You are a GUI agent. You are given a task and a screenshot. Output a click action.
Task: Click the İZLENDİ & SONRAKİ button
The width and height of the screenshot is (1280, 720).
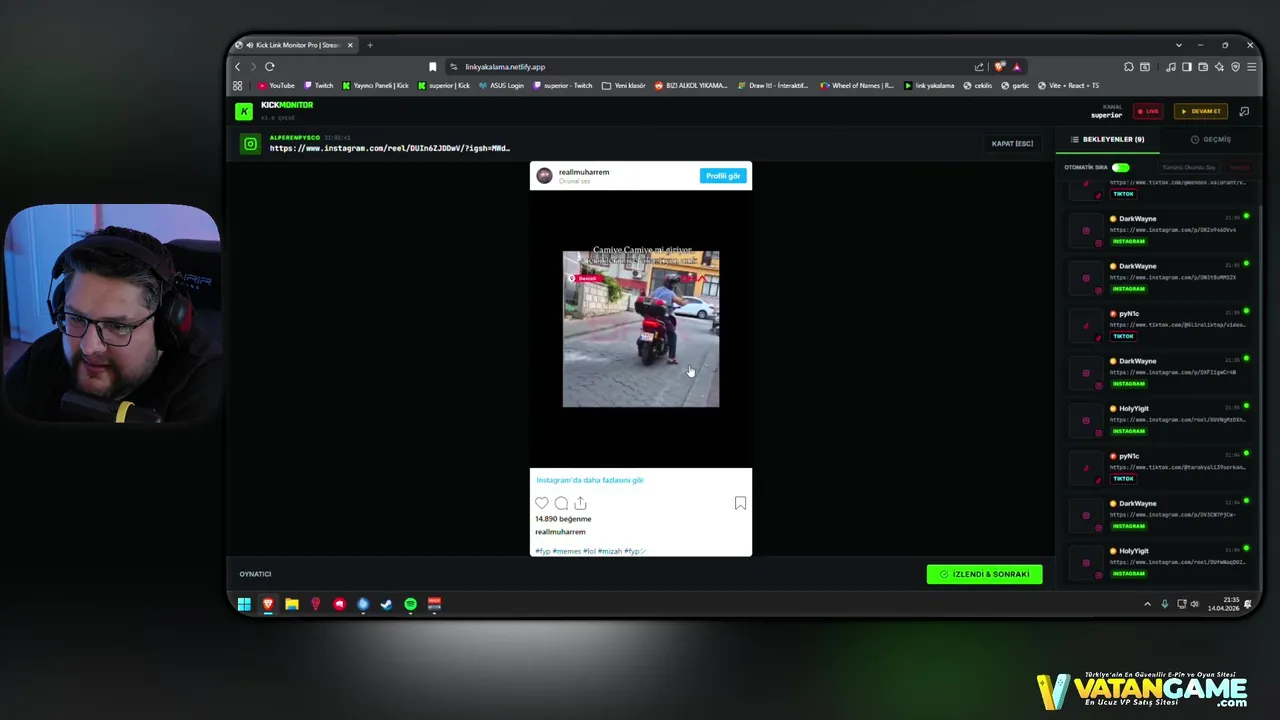click(x=985, y=574)
